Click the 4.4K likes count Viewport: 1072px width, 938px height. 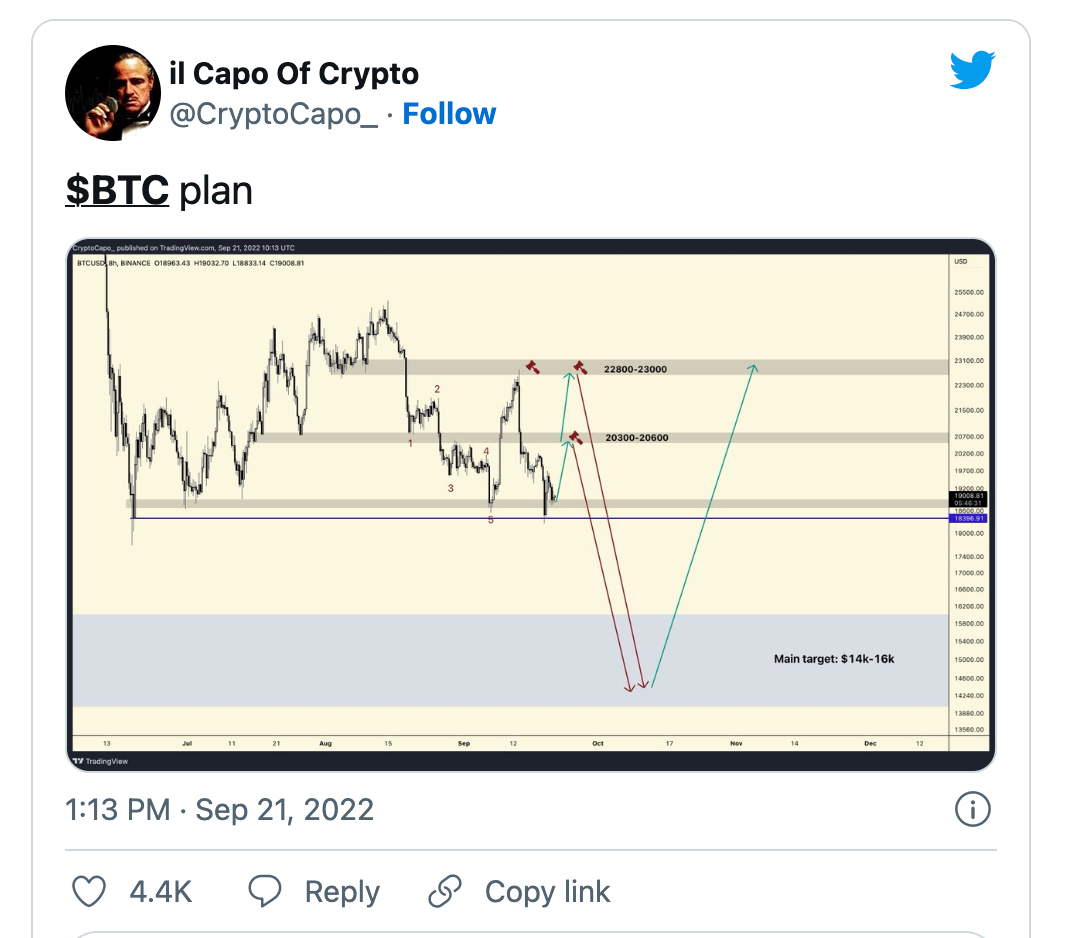[161, 892]
